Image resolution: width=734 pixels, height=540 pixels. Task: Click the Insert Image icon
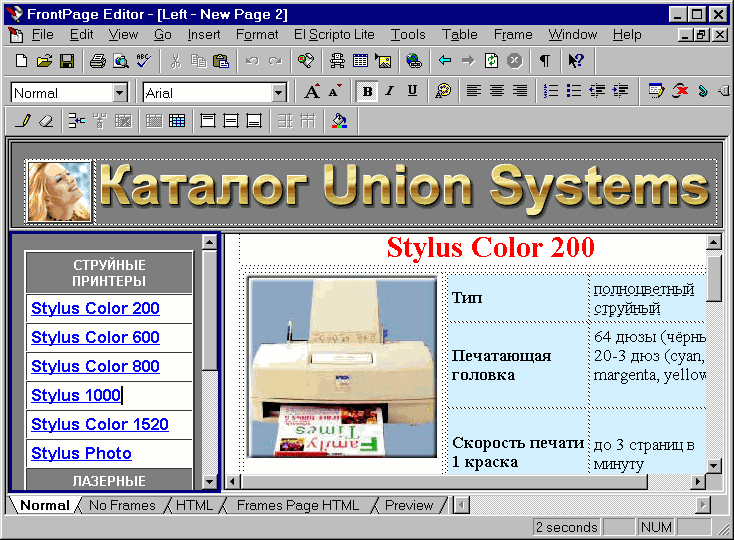[x=382, y=61]
